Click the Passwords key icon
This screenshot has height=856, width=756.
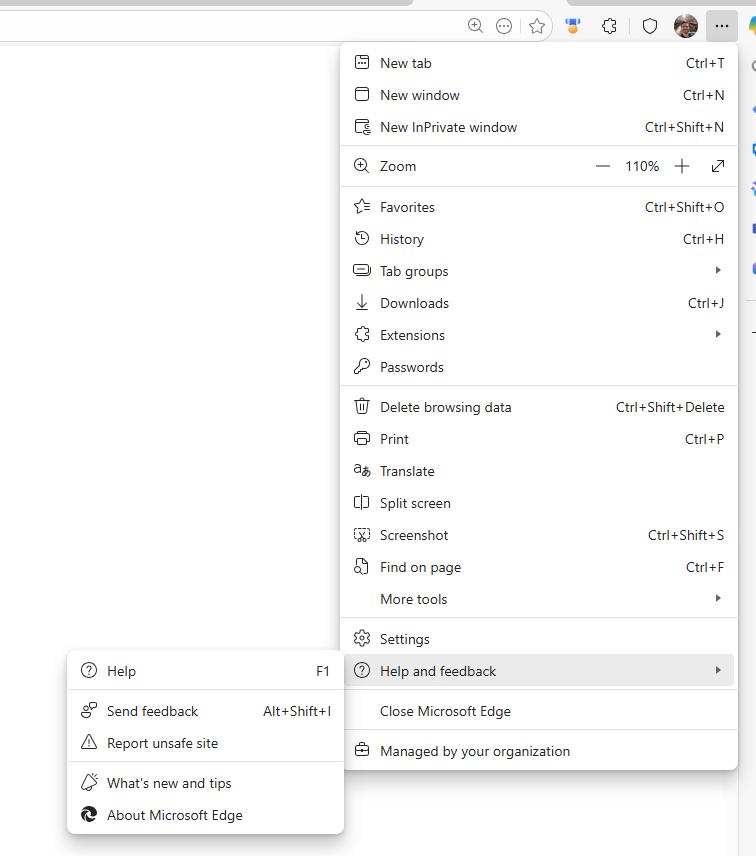362,366
